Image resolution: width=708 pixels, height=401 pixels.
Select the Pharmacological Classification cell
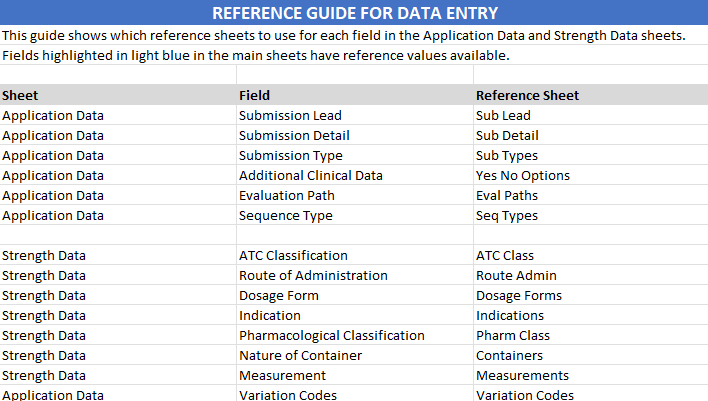pyautogui.click(x=331, y=335)
